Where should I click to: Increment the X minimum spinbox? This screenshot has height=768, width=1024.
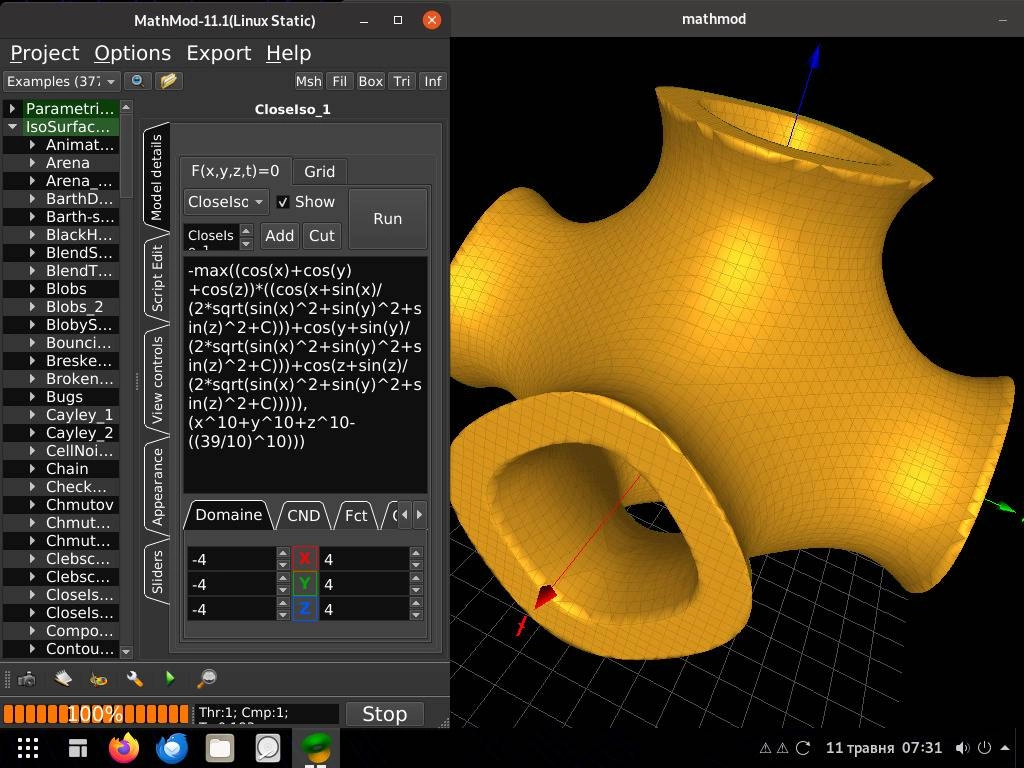click(283, 553)
